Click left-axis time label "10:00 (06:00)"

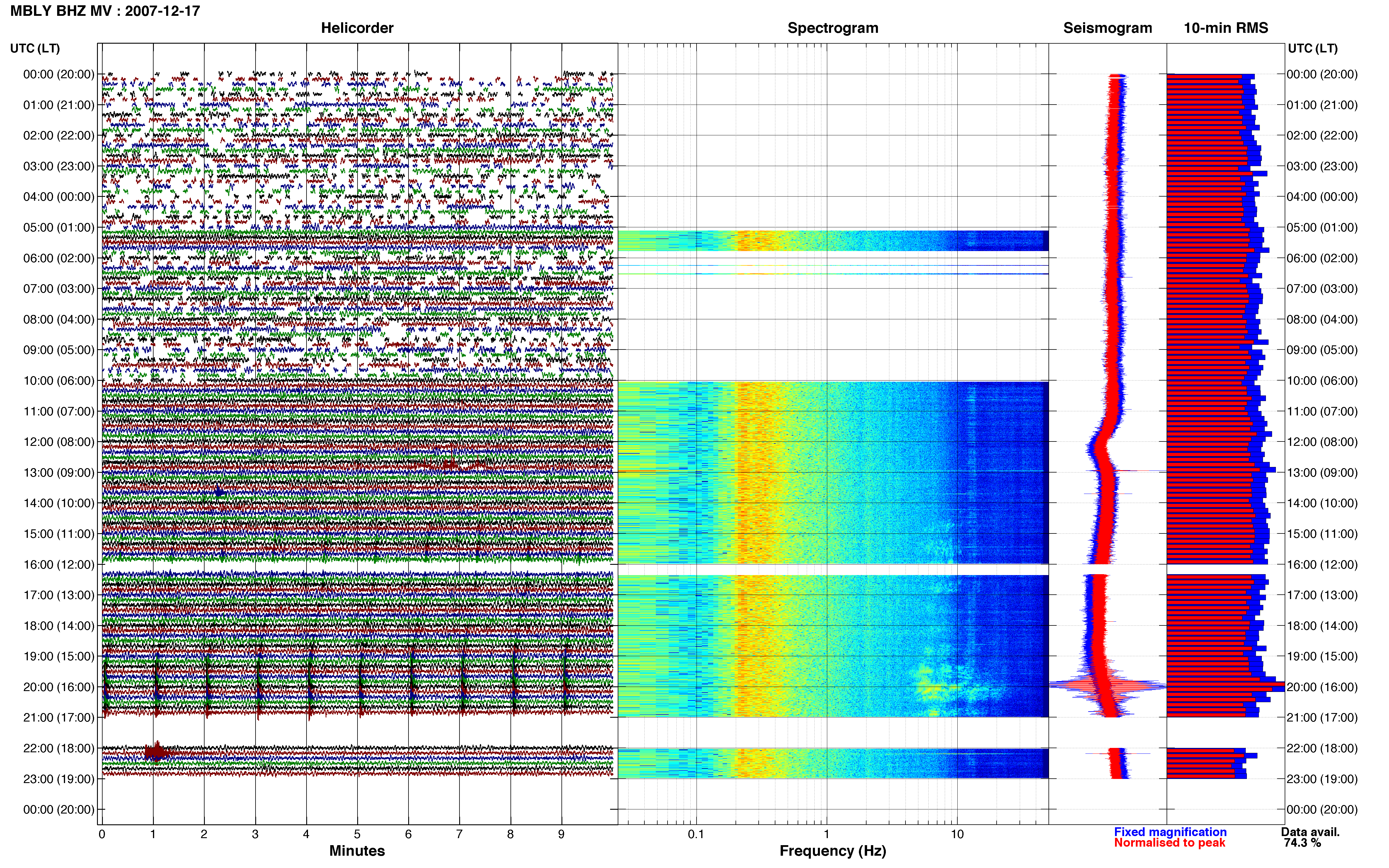59,381
